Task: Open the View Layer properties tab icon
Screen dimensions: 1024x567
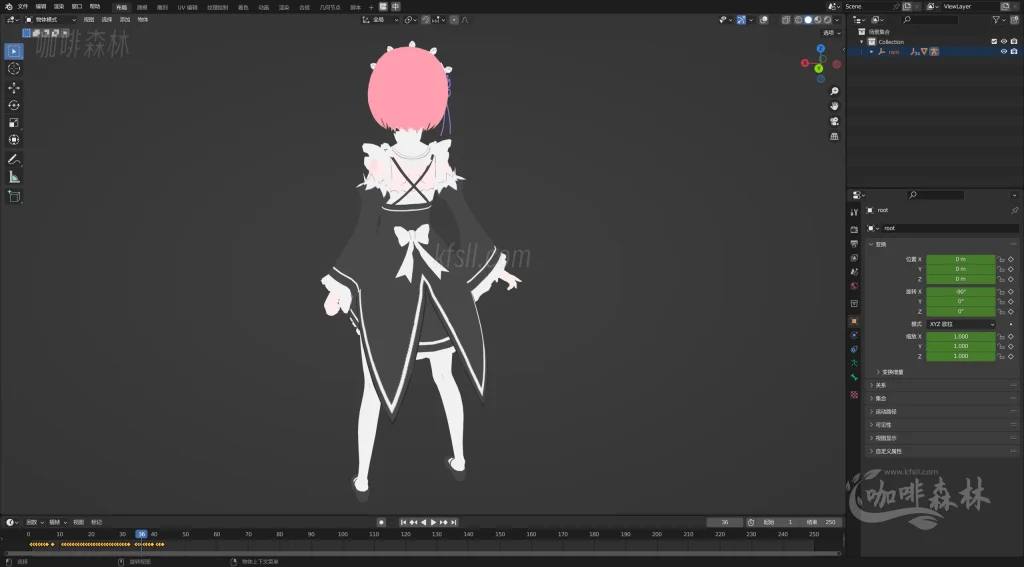Action: [x=854, y=258]
